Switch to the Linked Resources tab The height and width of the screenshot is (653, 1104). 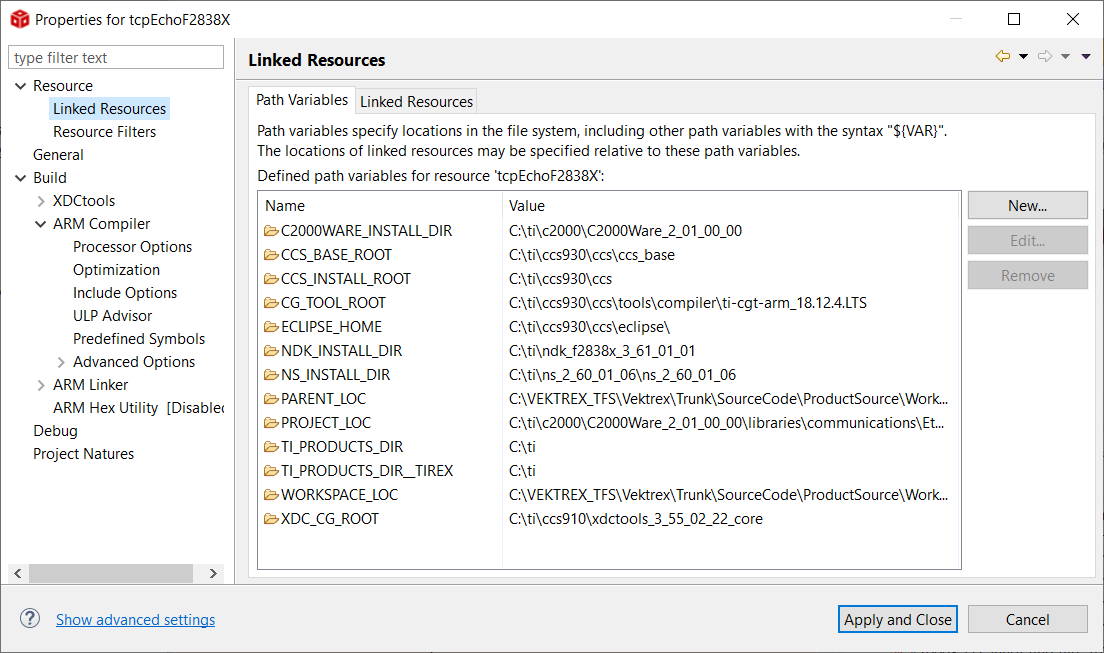click(x=416, y=101)
